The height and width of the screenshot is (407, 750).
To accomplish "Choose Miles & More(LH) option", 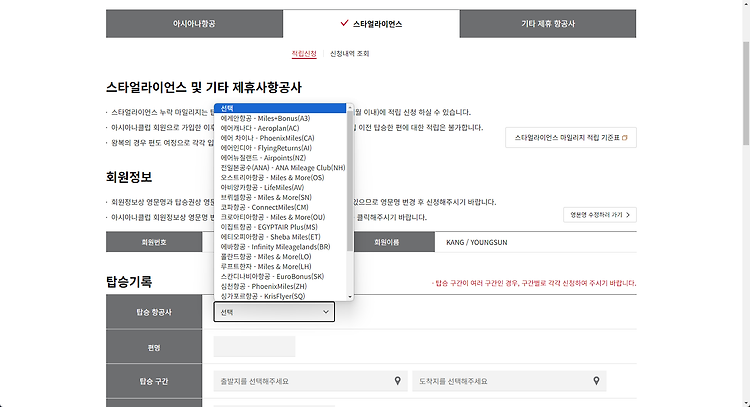I will (x=280, y=266).
